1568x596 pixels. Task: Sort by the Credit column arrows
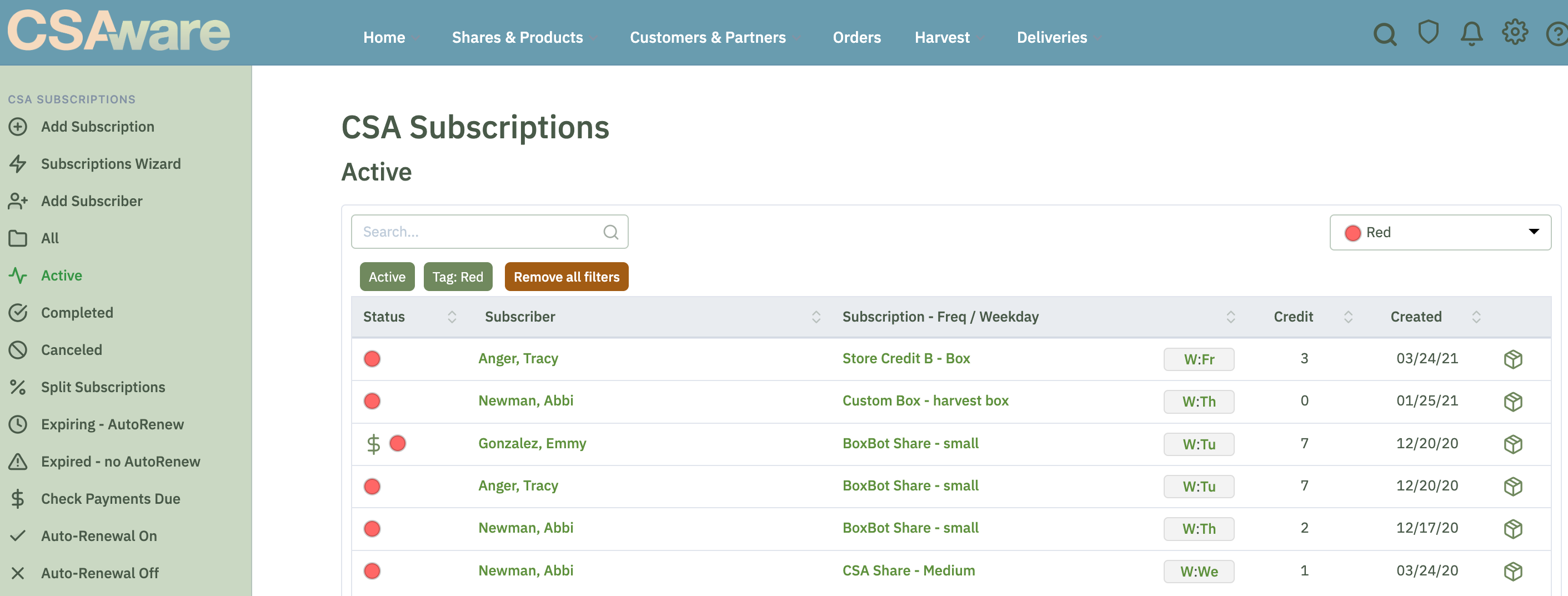tap(1347, 317)
